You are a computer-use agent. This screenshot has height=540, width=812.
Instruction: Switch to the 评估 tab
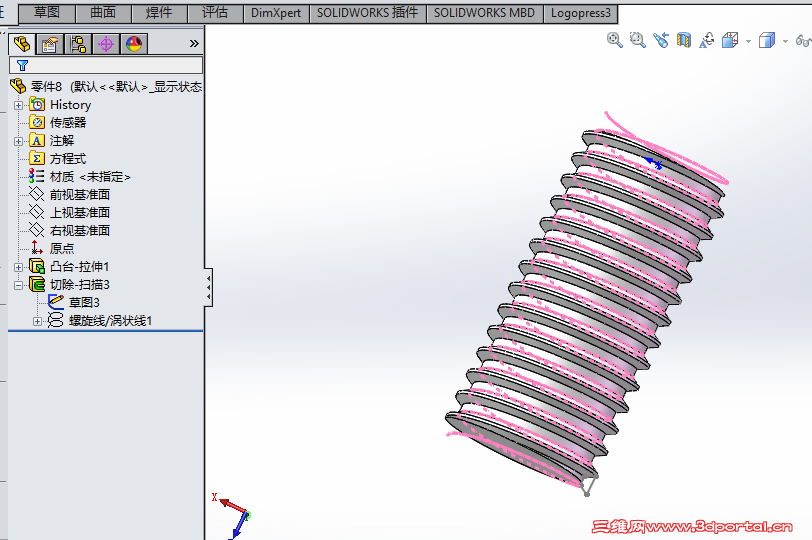[215, 13]
